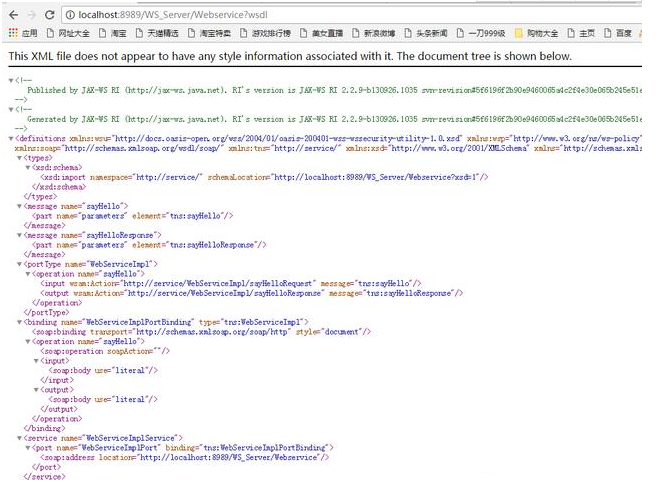Click the input wsam:Action sayHelloRequest line
Image resolution: width=670 pixels, height=482 pixels.
231,283
